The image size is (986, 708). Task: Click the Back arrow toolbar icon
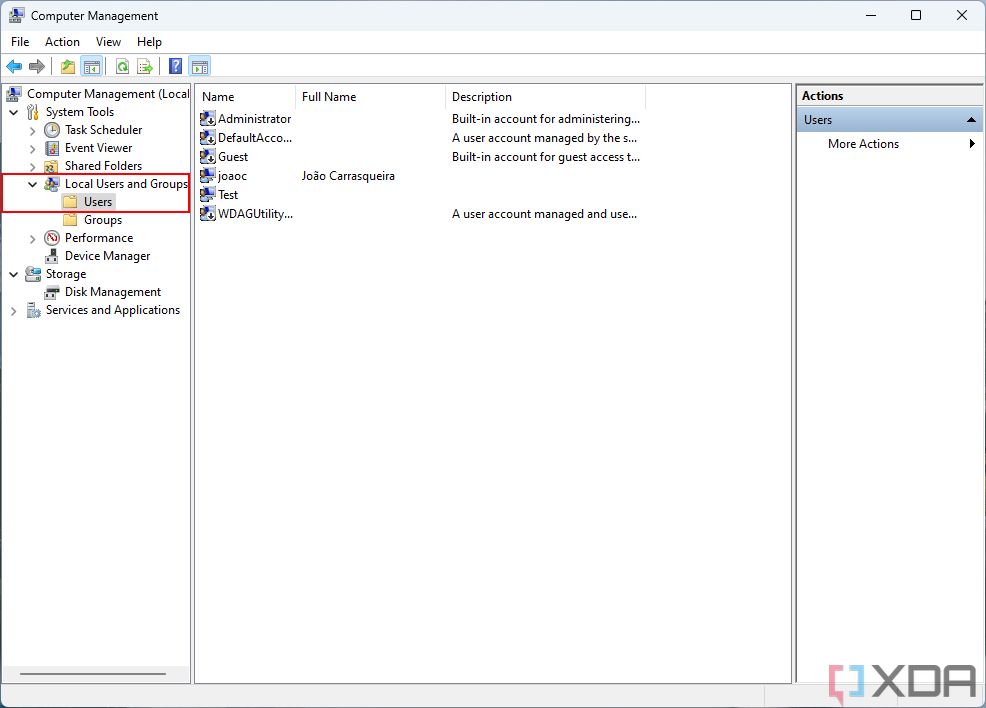[13, 66]
